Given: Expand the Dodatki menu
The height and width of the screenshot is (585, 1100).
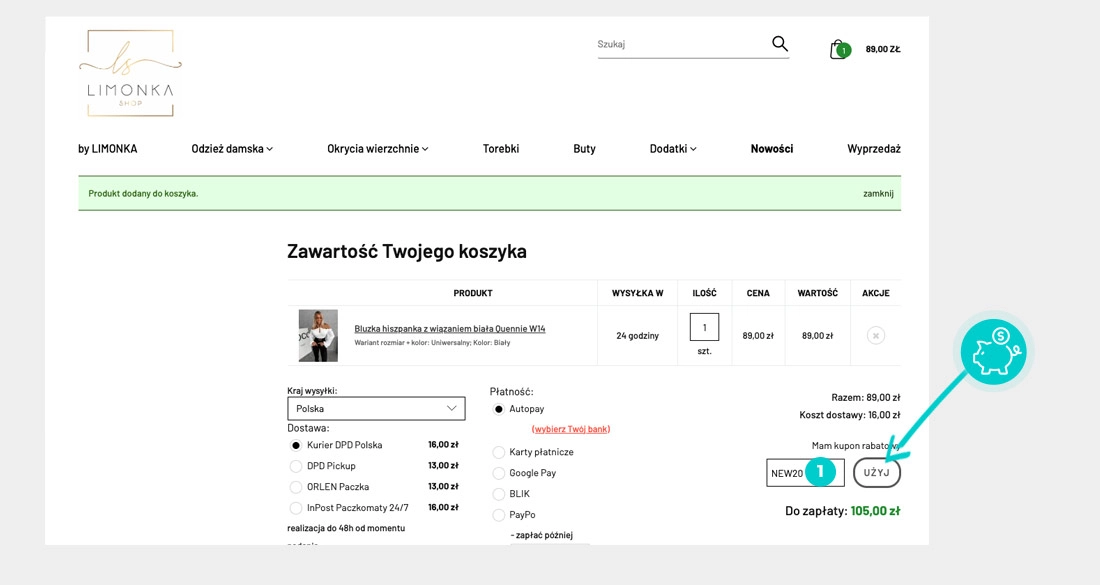Looking at the screenshot, I should click(673, 149).
